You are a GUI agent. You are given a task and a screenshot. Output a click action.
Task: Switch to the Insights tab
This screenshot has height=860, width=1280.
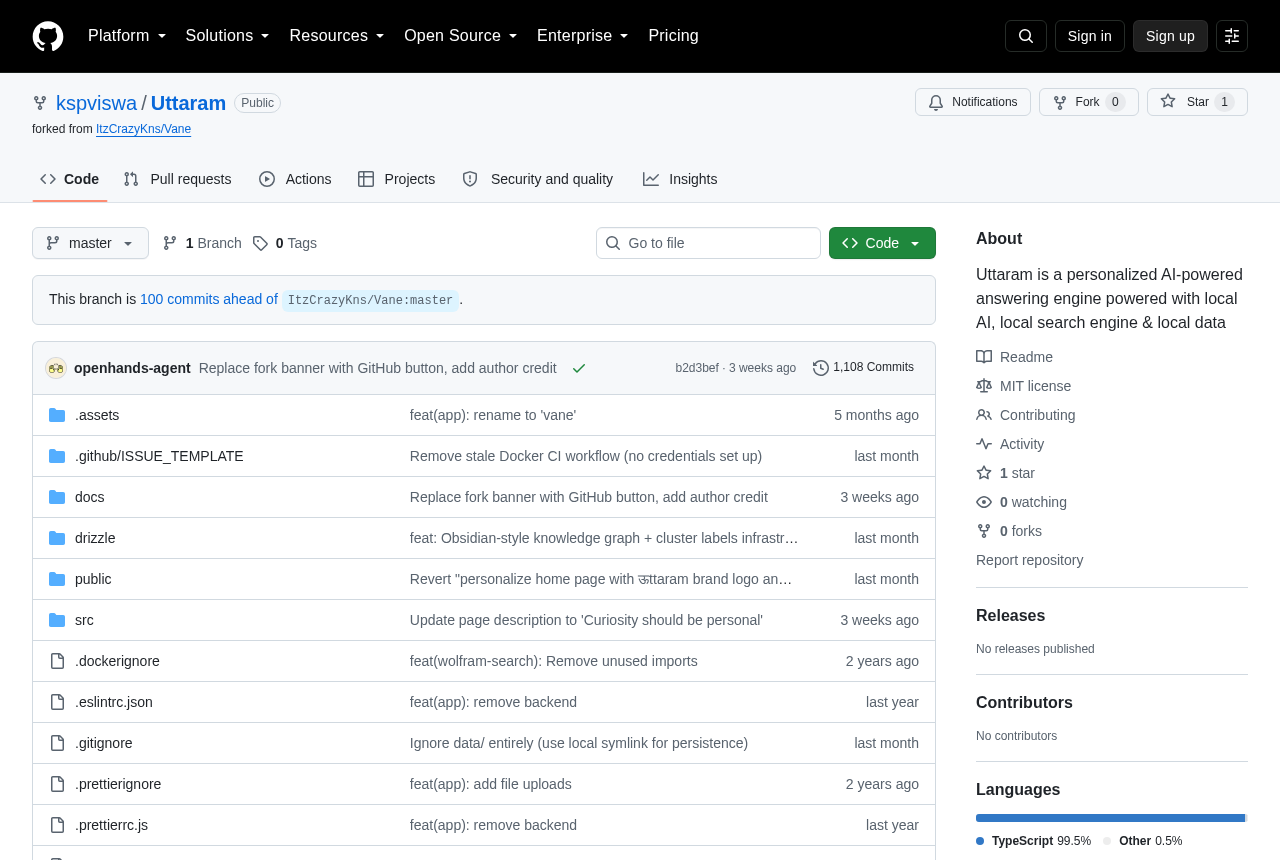coord(680,179)
